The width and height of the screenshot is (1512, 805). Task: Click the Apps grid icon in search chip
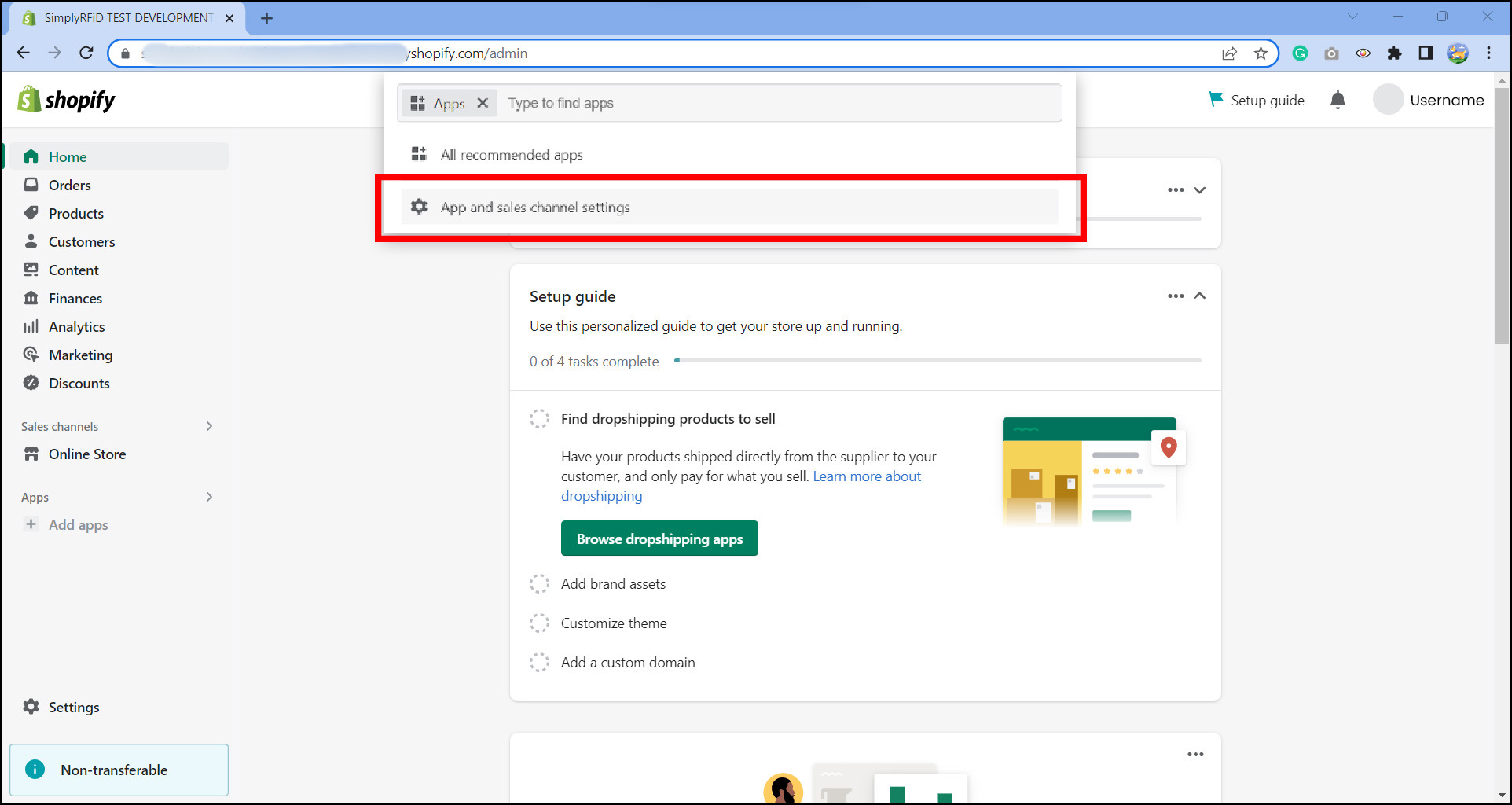417,103
